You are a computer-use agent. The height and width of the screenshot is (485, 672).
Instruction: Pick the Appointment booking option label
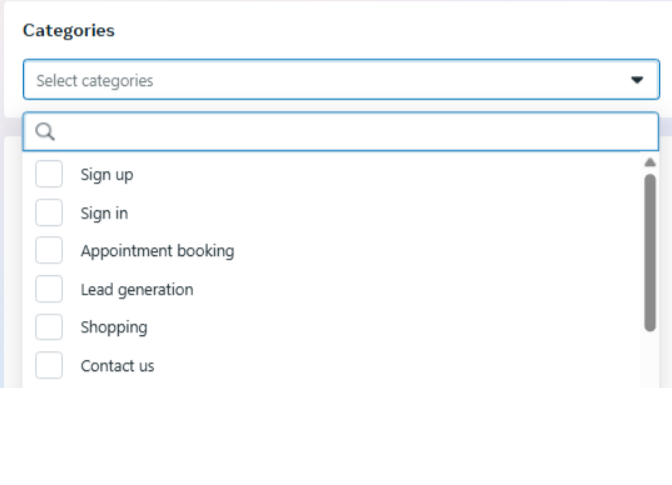[157, 251]
